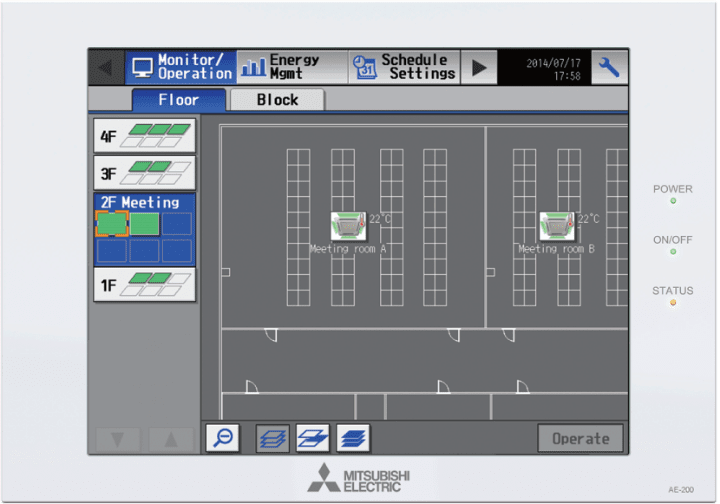This screenshot has height=504, width=720.
Task: Click the Operate button
Action: pos(580,438)
